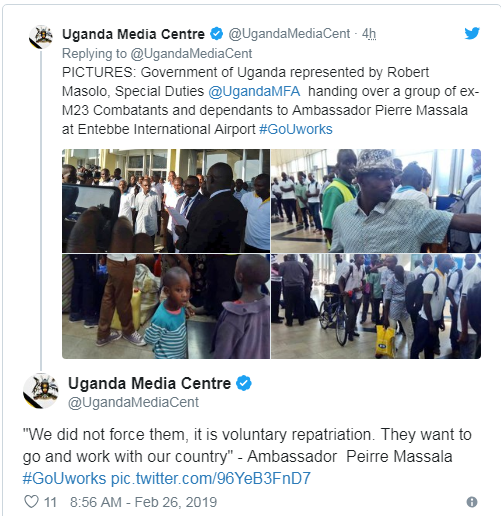This screenshot has width=501, height=516.
Task: Click the top verified badge icon
Action: (x=216, y=34)
